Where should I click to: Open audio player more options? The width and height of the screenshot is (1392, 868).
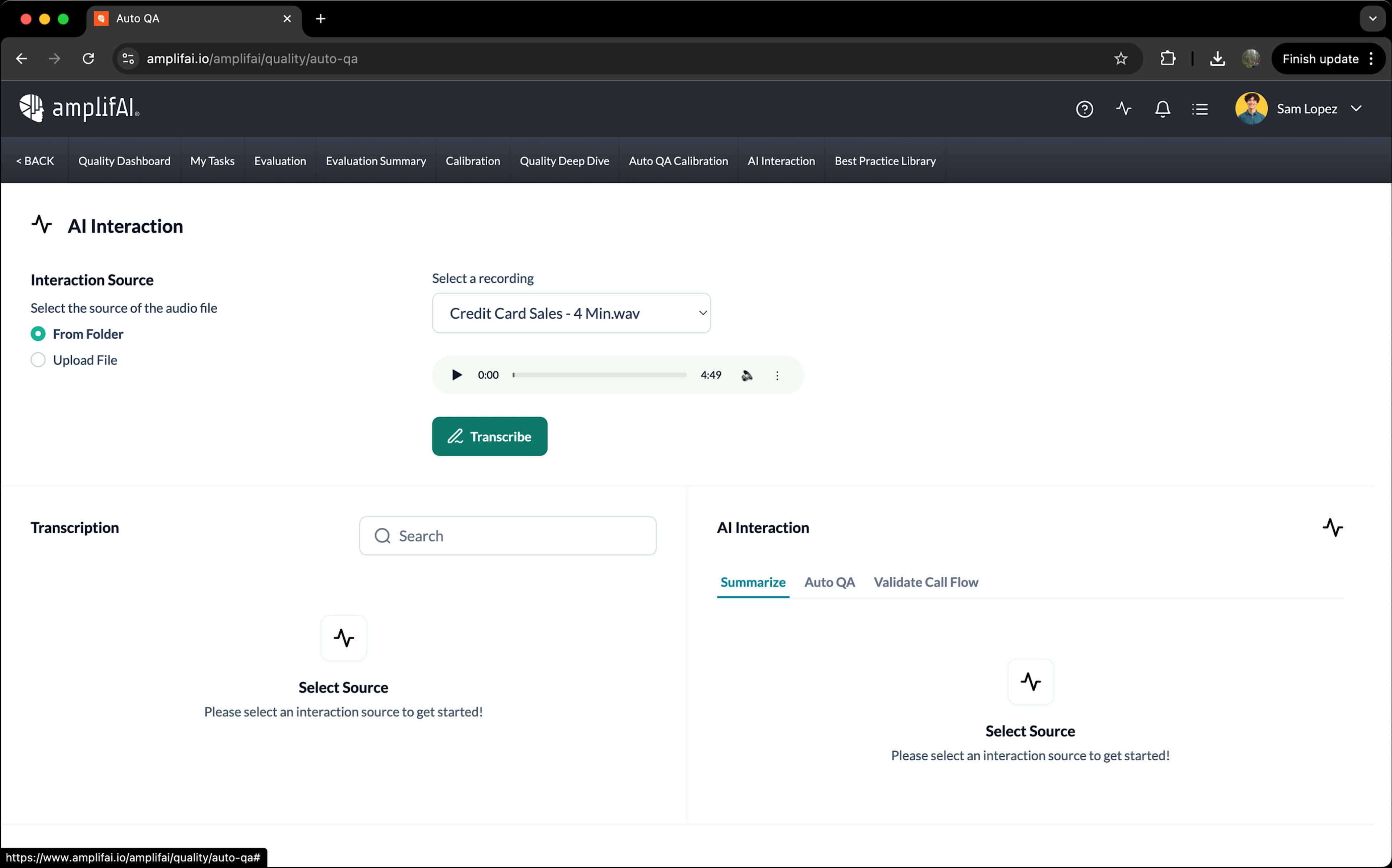point(777,375)
